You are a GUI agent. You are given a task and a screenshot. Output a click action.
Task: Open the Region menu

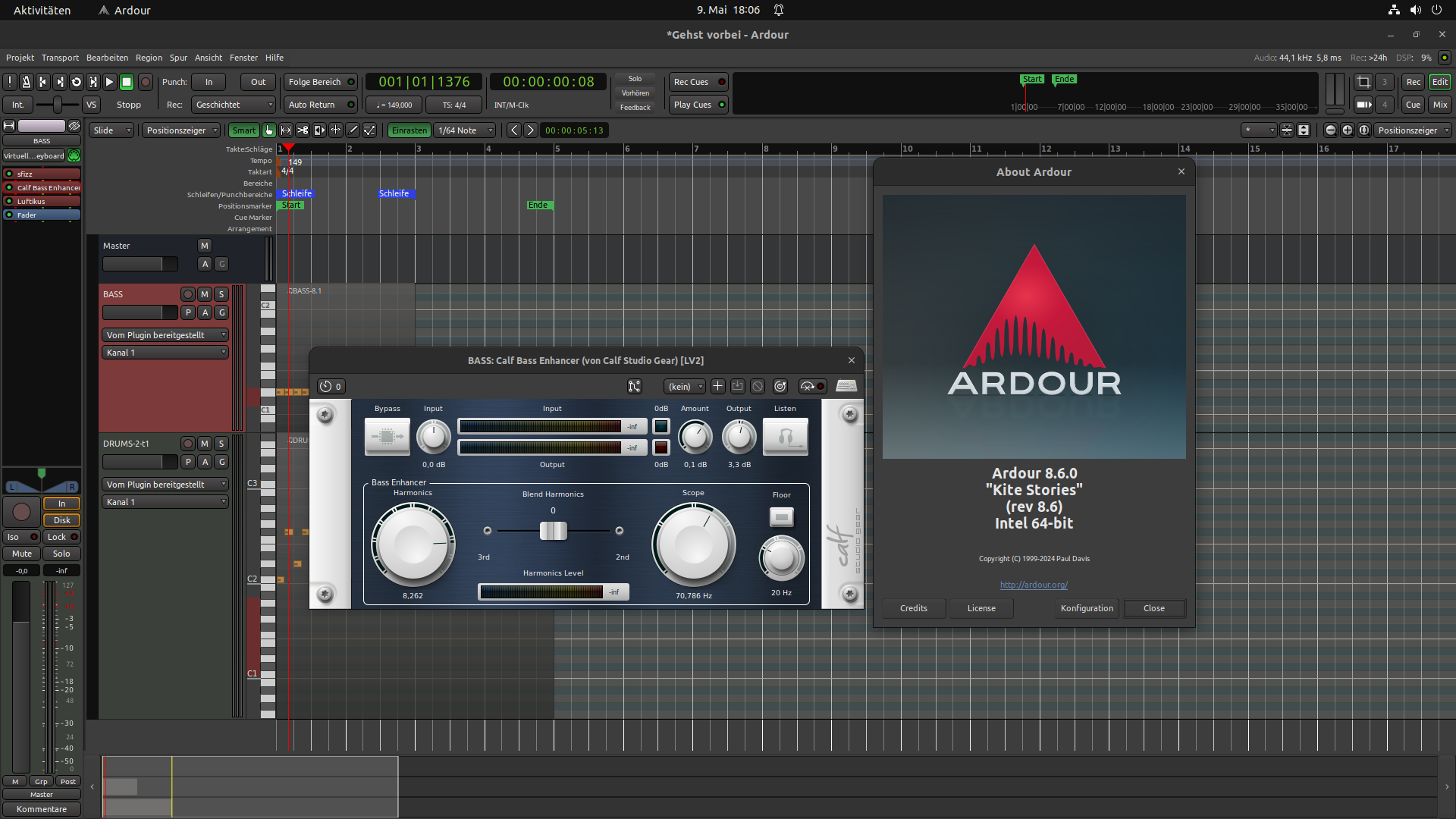point(149,58)
